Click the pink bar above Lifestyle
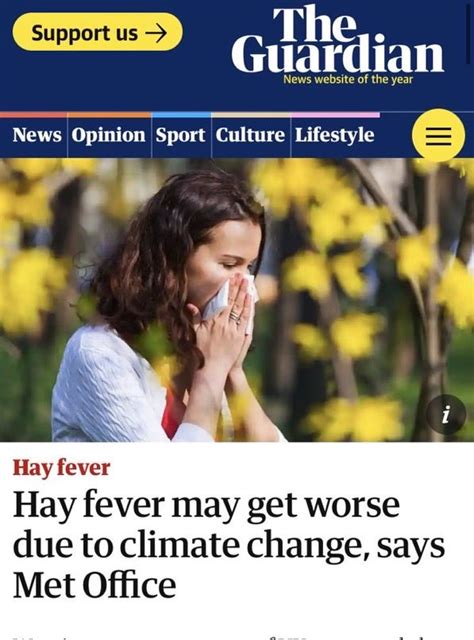The height and width of the screenshot is (640, 474). (x=336, y=115)
